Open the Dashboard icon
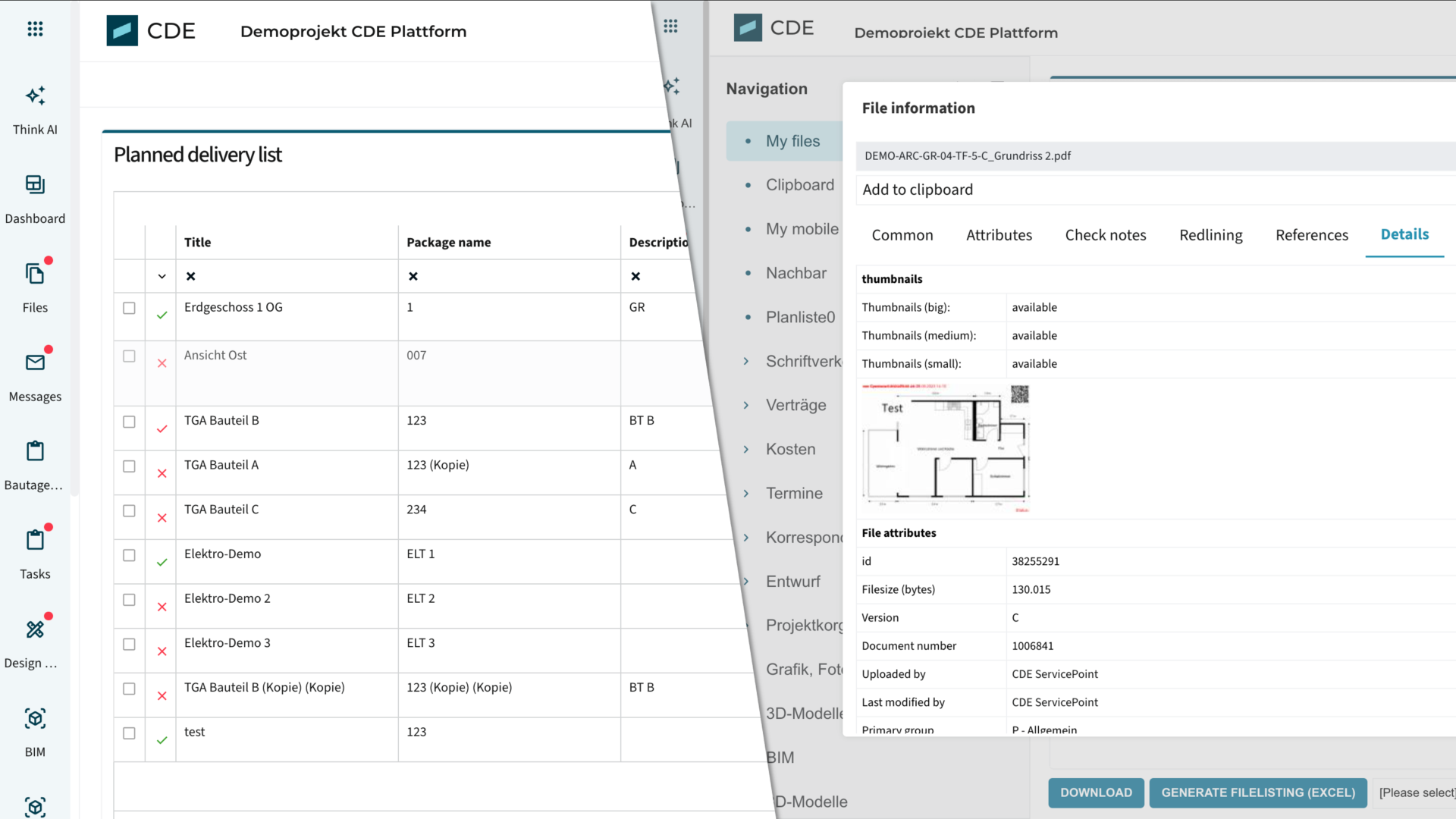The width and height of the screenshot is (1456, 819). coord(35,184)
